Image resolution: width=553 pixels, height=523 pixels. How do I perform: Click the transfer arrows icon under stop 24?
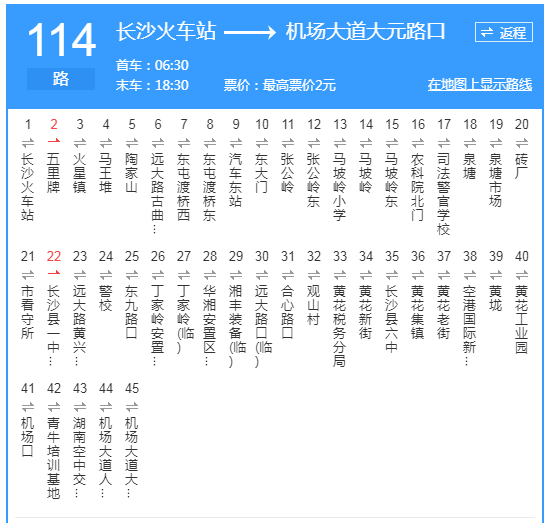tap(106, 275)
